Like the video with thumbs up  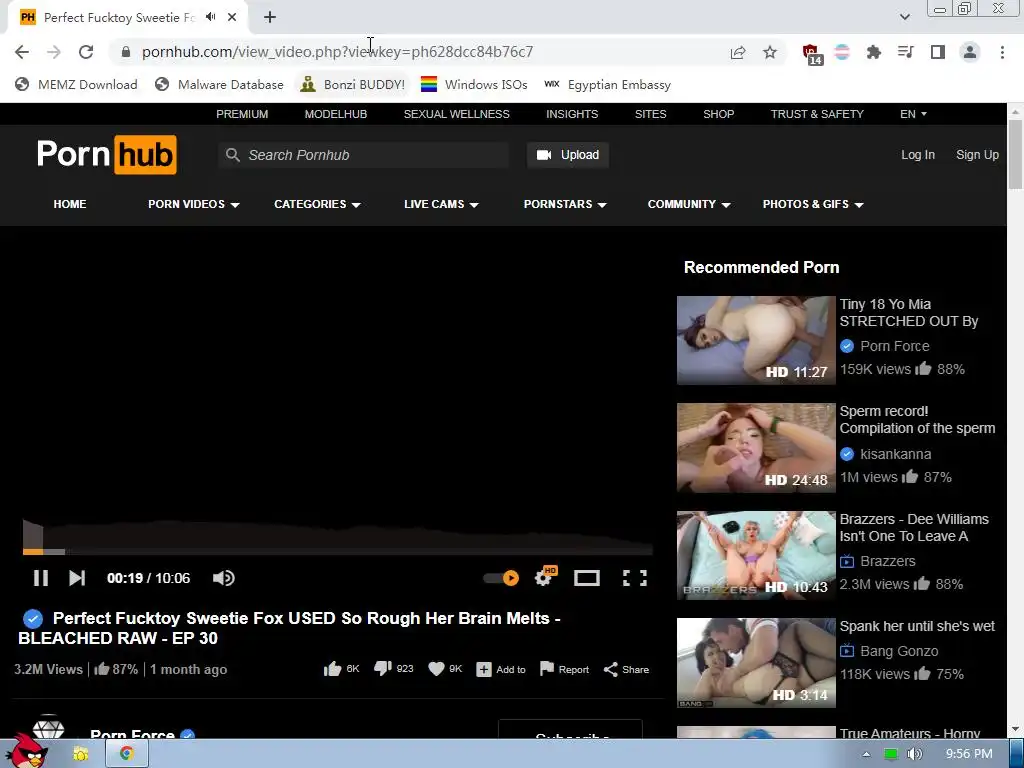332,669
